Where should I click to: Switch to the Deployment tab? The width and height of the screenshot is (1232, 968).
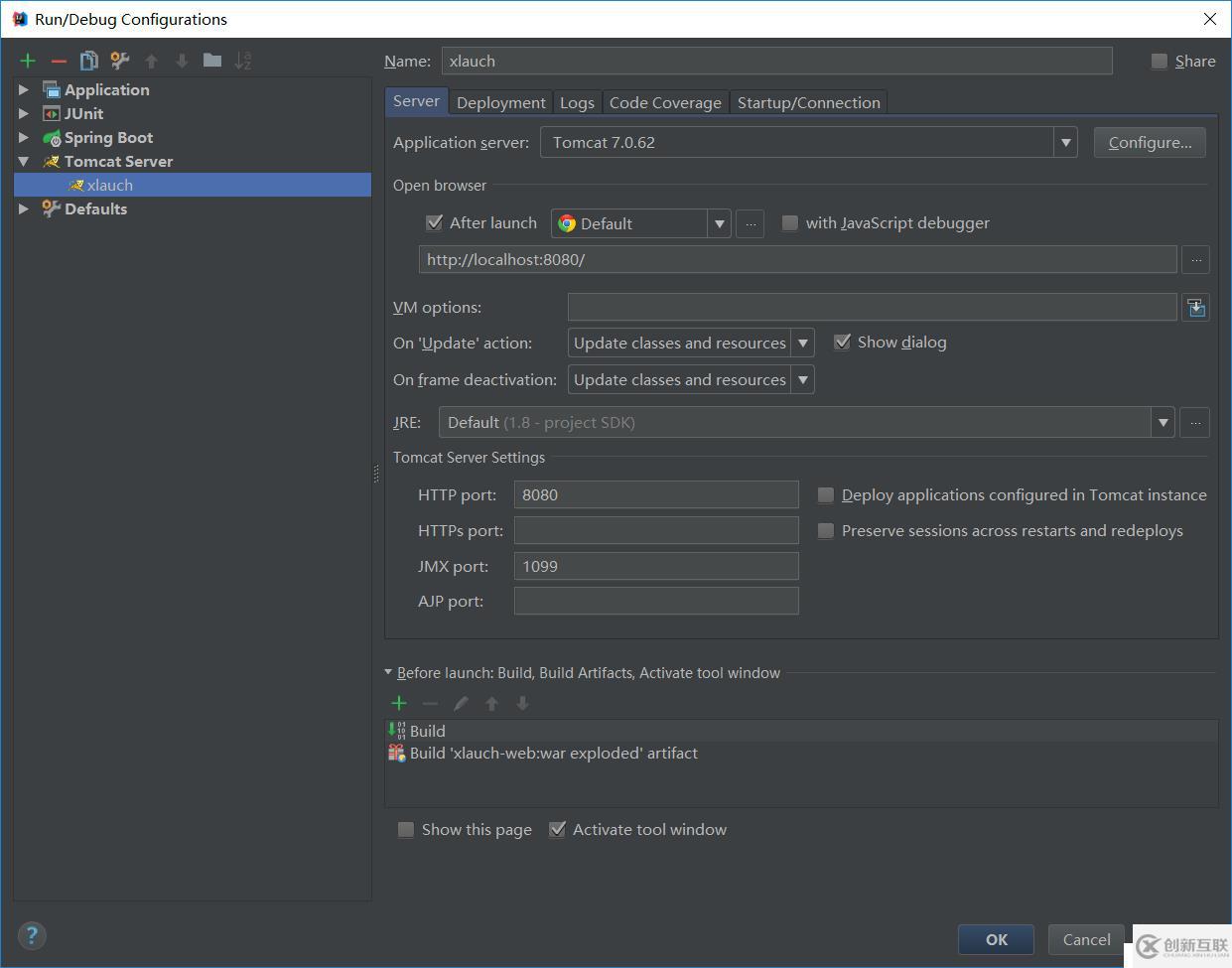click(500, 101)
